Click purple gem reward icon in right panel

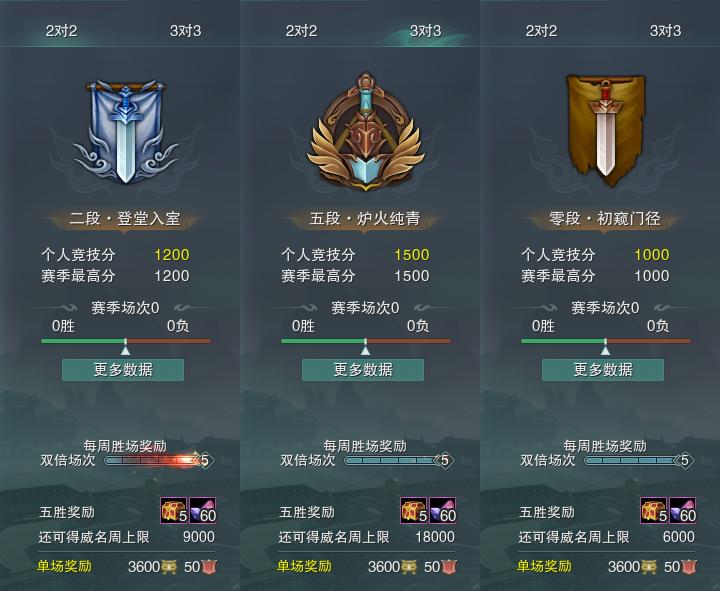click(x=682, y=510)
